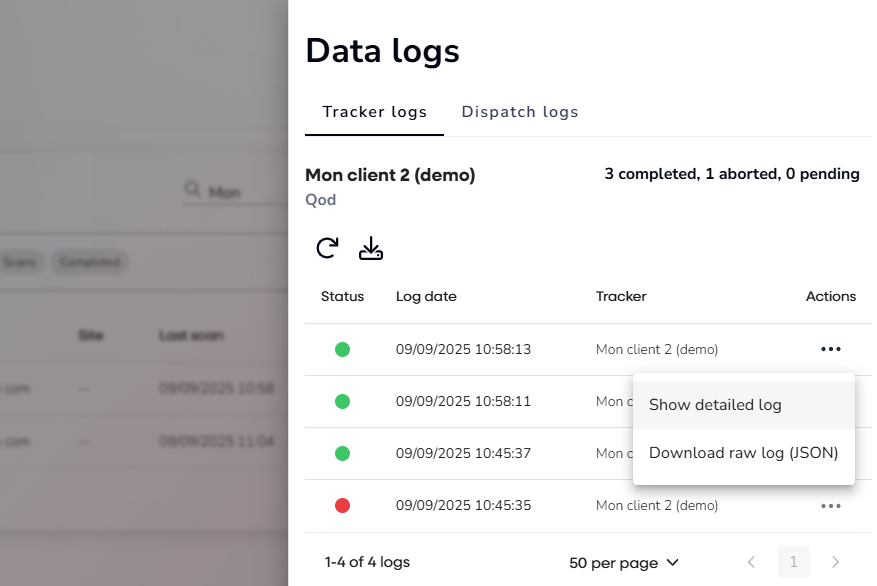
Task: Switch to the Dispatch logs tab
Action: tap(520, 112)
